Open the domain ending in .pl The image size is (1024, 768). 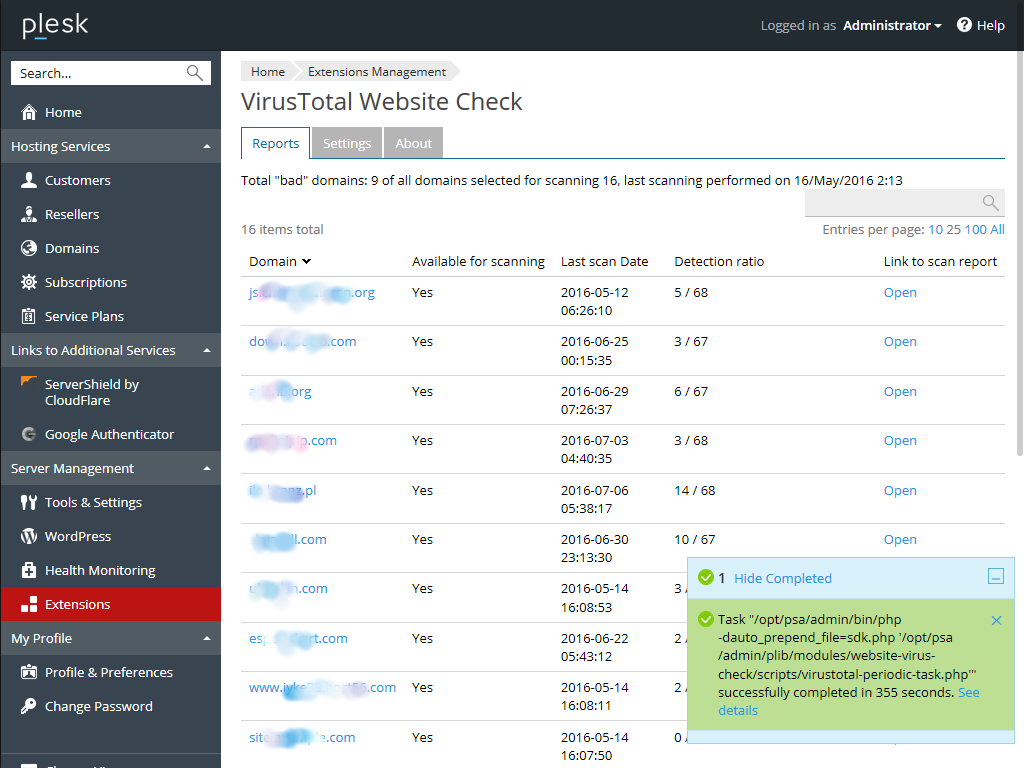[282, 490]
